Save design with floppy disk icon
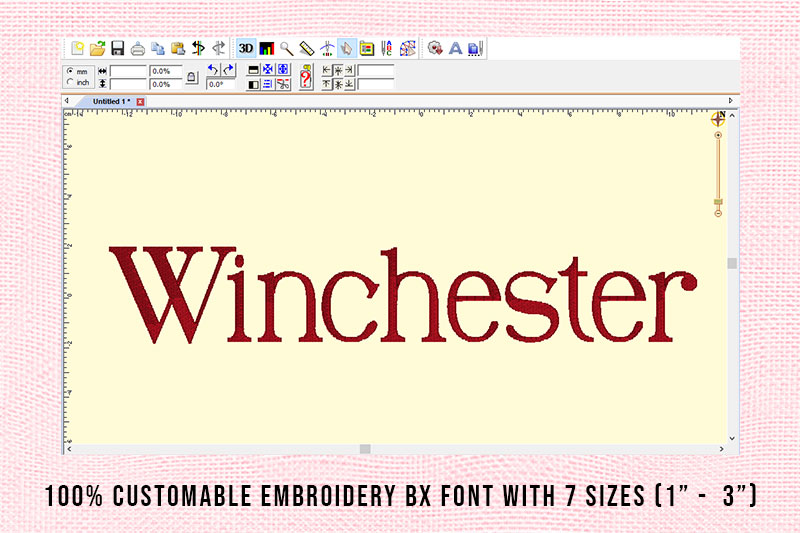This screenshot has width=800, height=533. coord(118,48)
